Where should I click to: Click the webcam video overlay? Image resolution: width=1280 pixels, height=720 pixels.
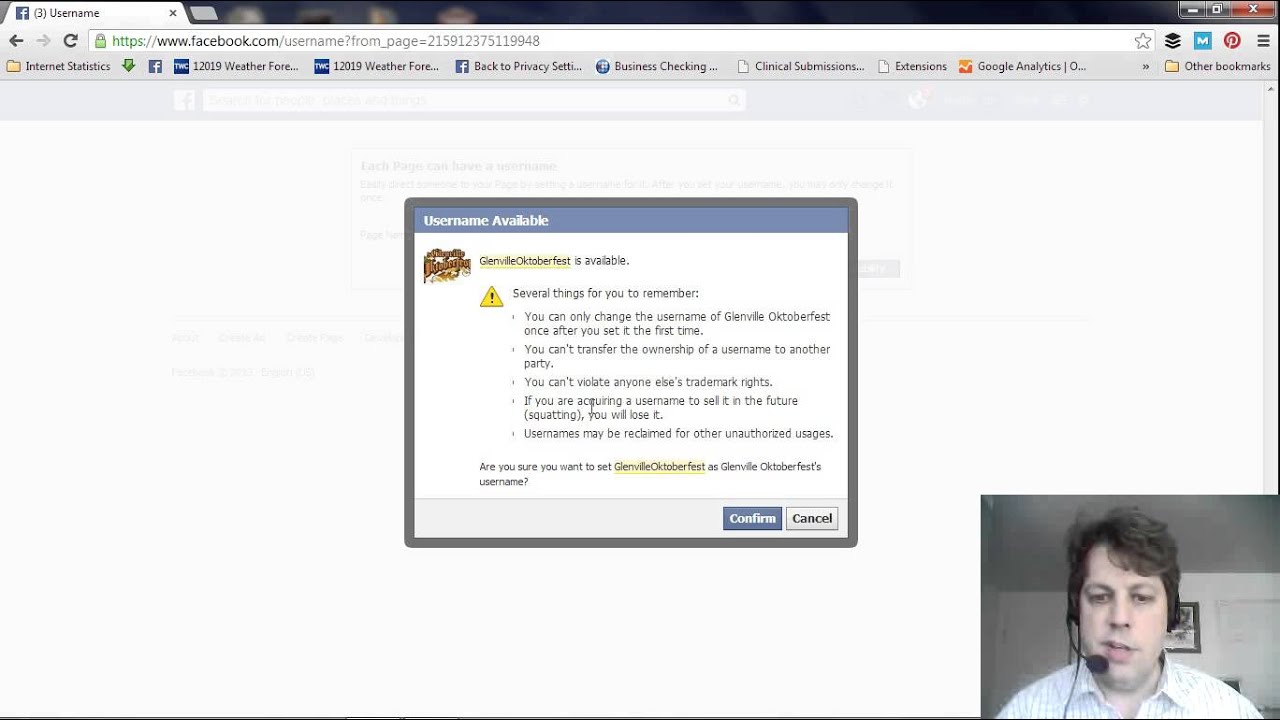(x=1130, y=606)
